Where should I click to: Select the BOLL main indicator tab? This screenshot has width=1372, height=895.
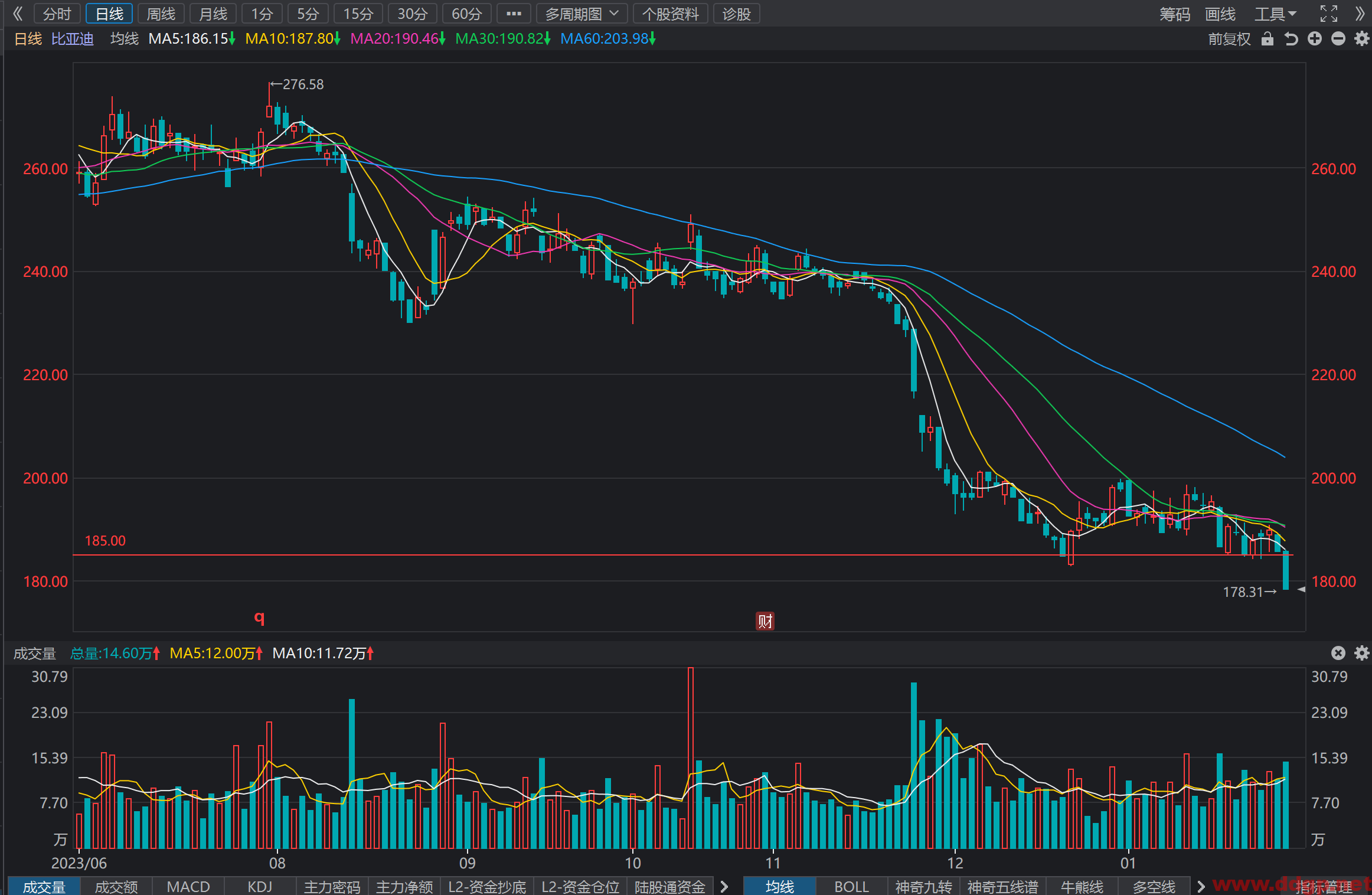coord(852,886)
